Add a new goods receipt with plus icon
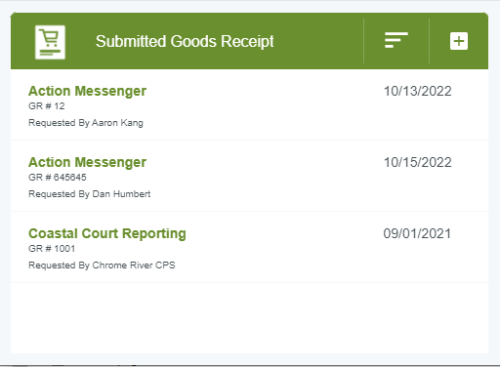The height and width of the screenshot is (367, 500). [x=459, y=41]
